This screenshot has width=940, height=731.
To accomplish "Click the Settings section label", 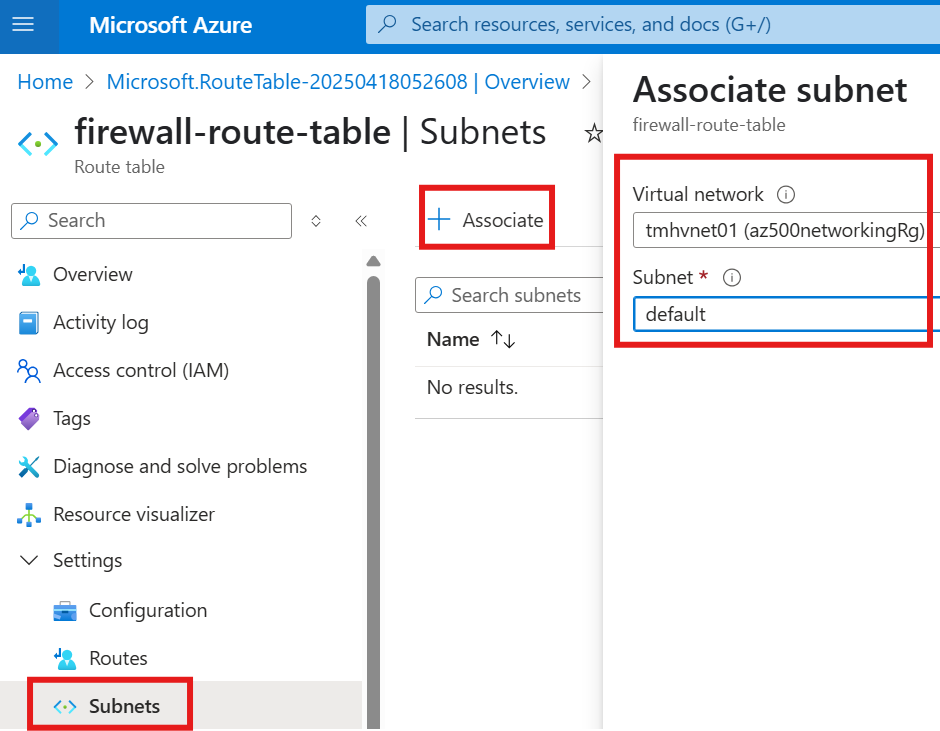I will [88, 561].
